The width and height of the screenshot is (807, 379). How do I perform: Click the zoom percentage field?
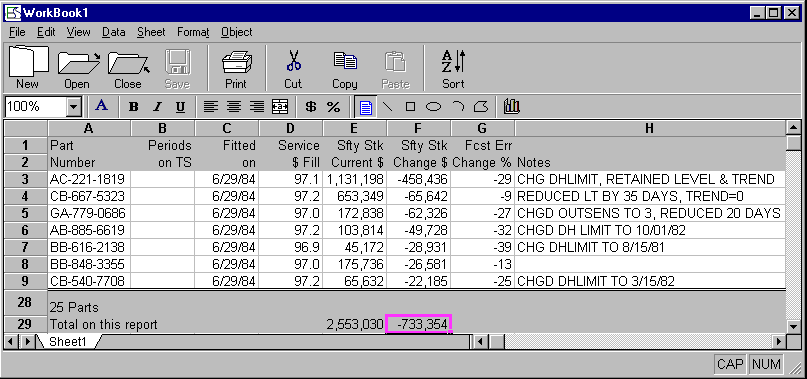[x=36, y=107]
